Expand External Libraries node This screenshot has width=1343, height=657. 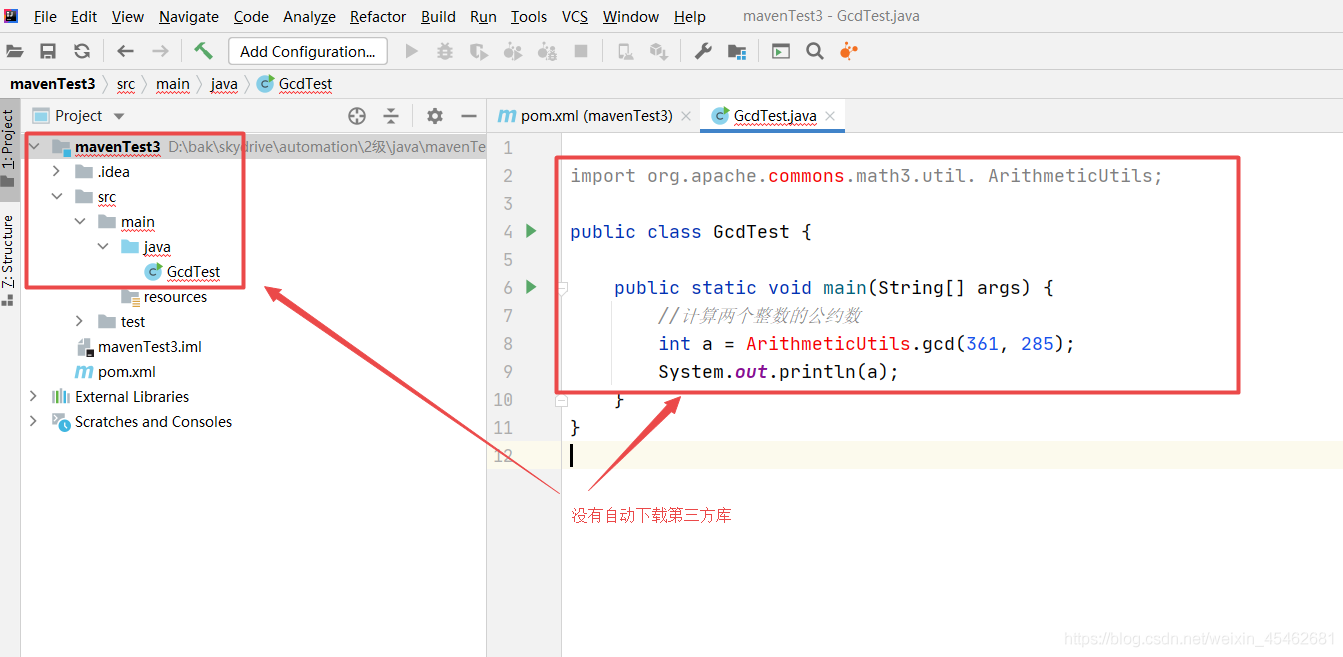tap(34, 397)
